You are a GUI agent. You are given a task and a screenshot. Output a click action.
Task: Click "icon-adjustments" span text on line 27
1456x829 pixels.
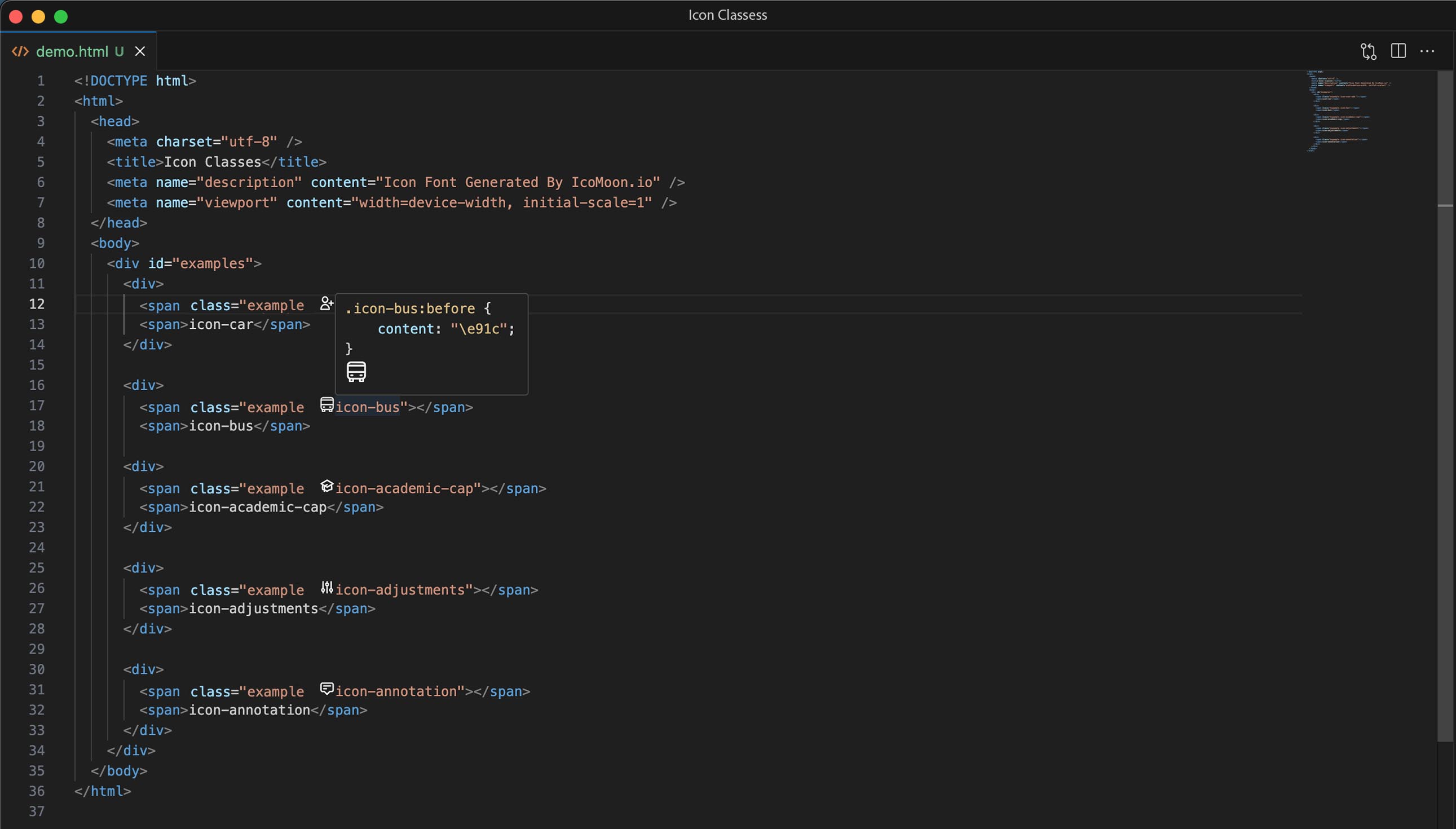(x=254, y=608)
